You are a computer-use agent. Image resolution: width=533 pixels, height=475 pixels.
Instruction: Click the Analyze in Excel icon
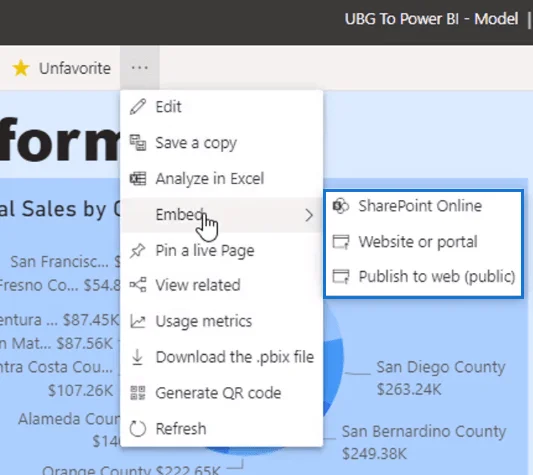(138, 179)
